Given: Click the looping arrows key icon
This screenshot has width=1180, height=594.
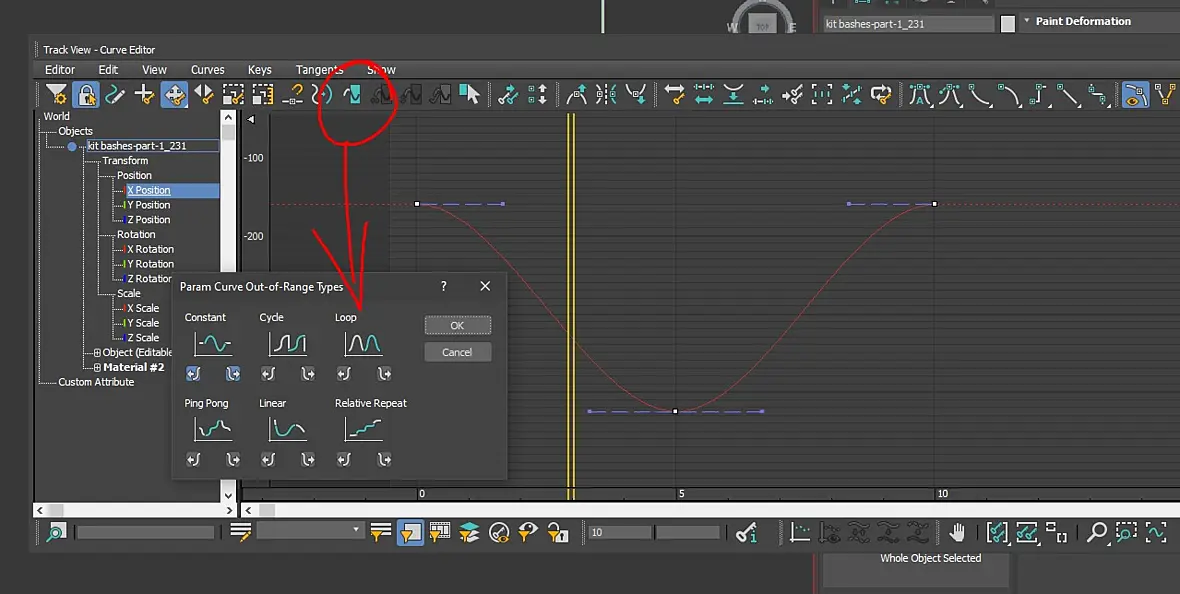Looking at the screenshot, I should pyautogui.click(x=880, y=95).
